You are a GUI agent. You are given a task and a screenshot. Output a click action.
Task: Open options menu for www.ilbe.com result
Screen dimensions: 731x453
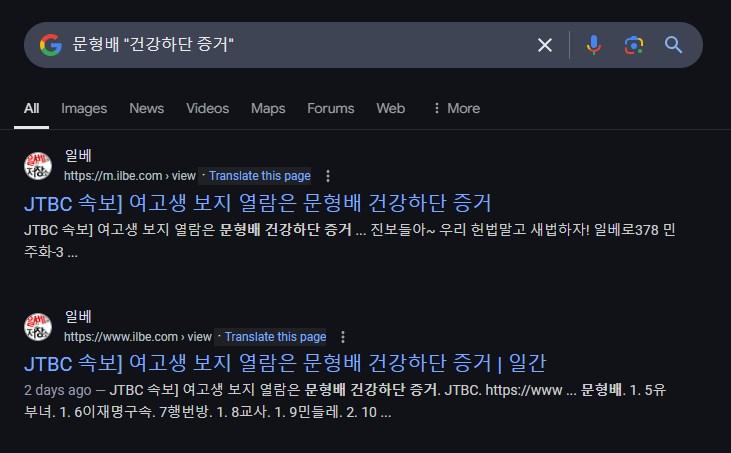click(343, 337)
